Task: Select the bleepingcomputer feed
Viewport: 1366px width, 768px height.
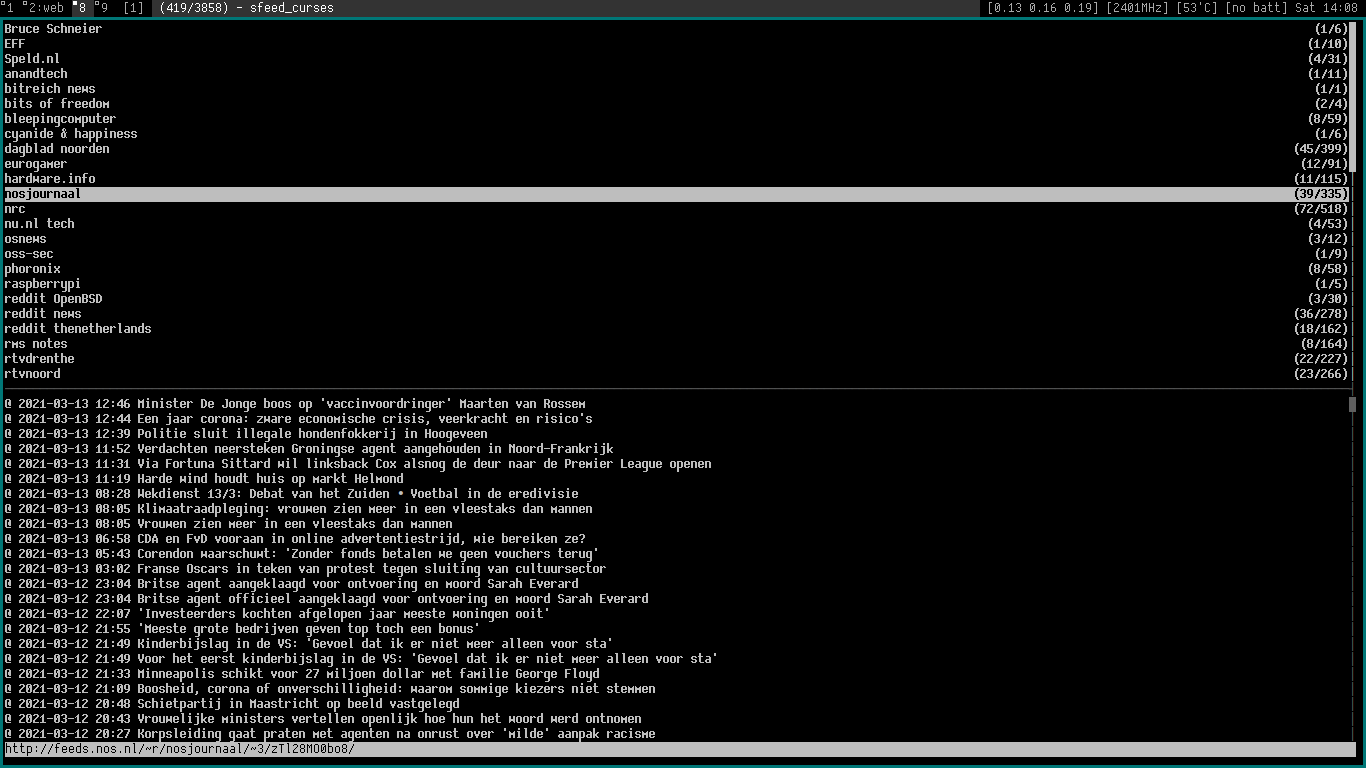Action: coord(60,119)
